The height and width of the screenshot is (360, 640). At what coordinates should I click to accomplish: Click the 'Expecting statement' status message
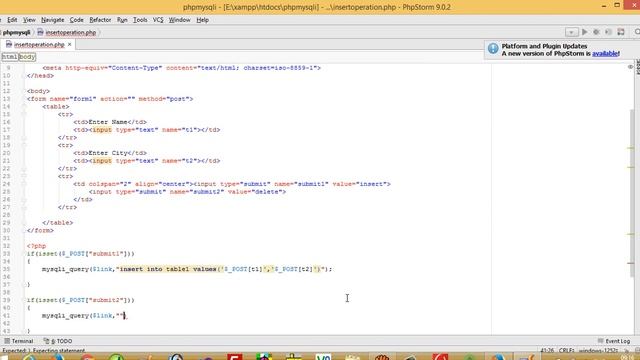tap(58, 351)
